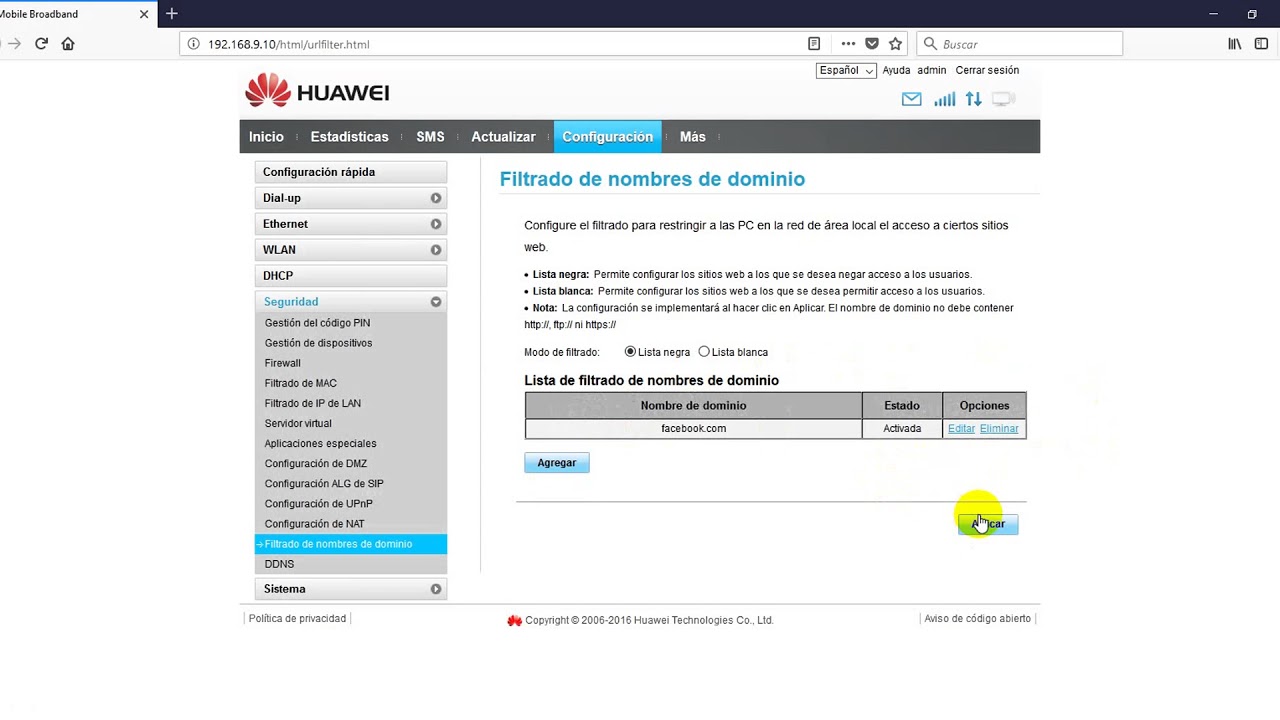Select Lista negra filter mode
Viewport: 1280px width, 720px height.
[630, 352]
